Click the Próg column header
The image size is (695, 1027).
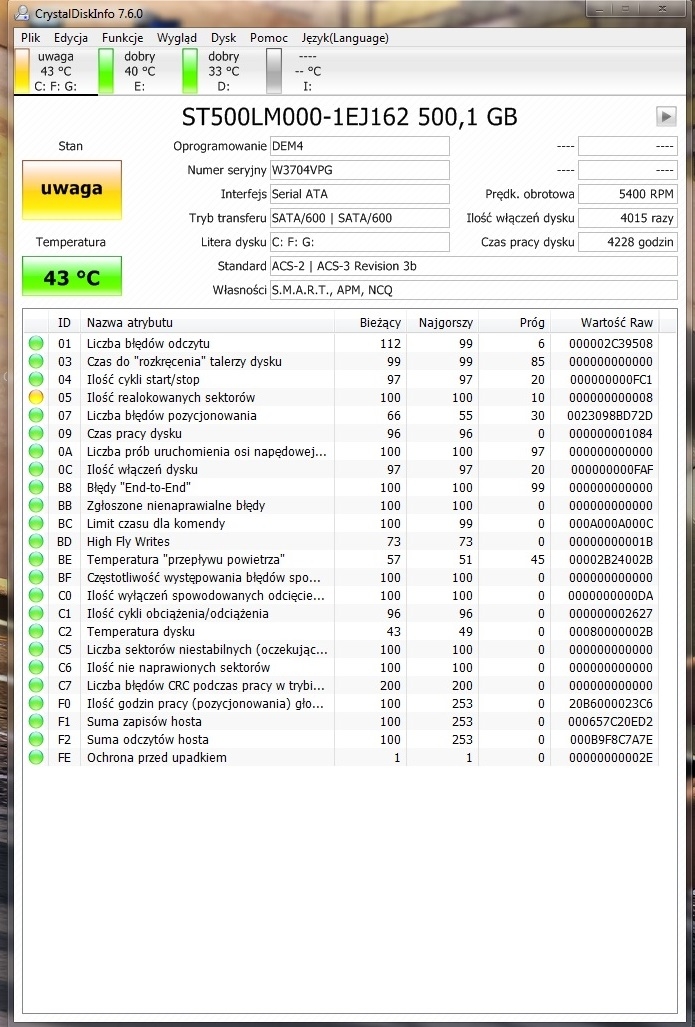(514, 322)
